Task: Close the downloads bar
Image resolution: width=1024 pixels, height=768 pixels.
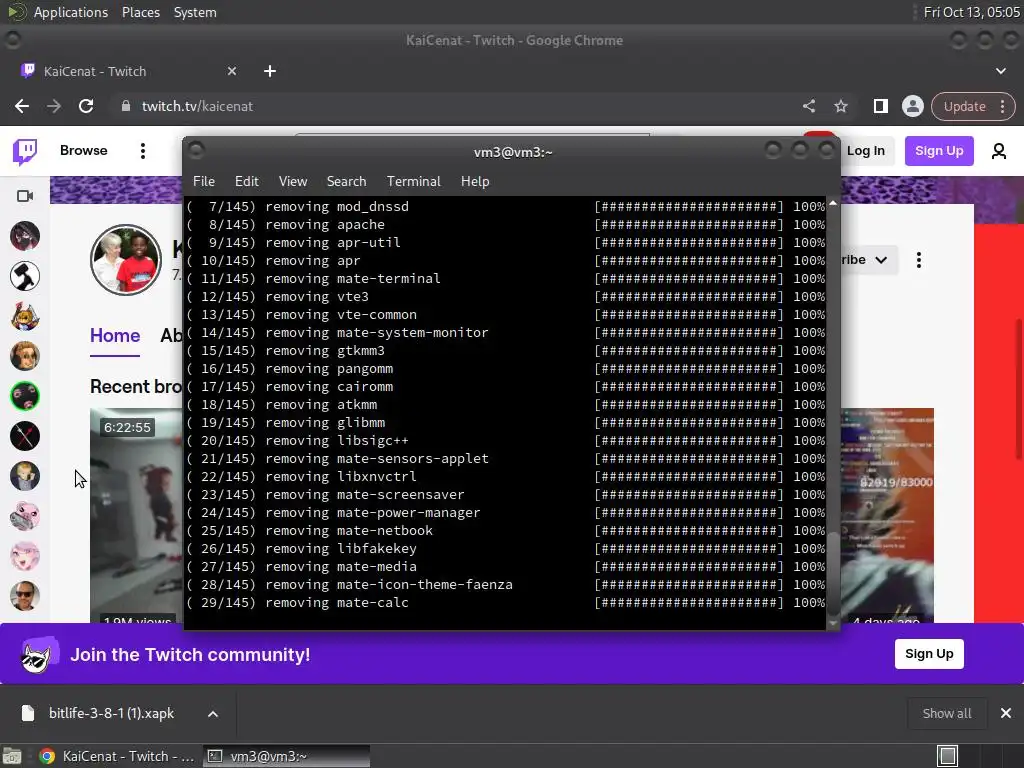Action: (1006, 713)
